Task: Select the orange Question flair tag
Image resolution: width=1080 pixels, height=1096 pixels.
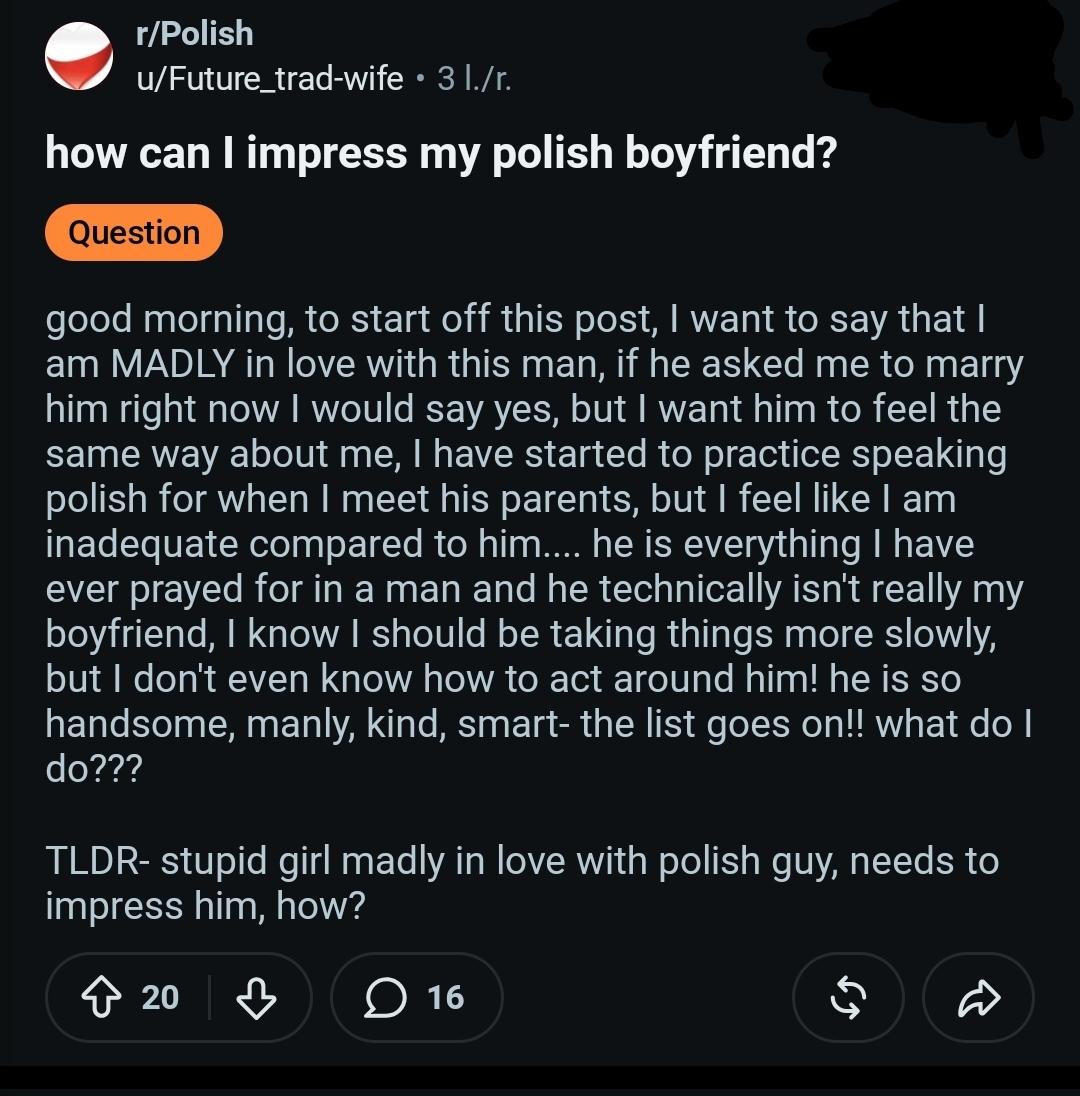Action: [x=134, y=233]
